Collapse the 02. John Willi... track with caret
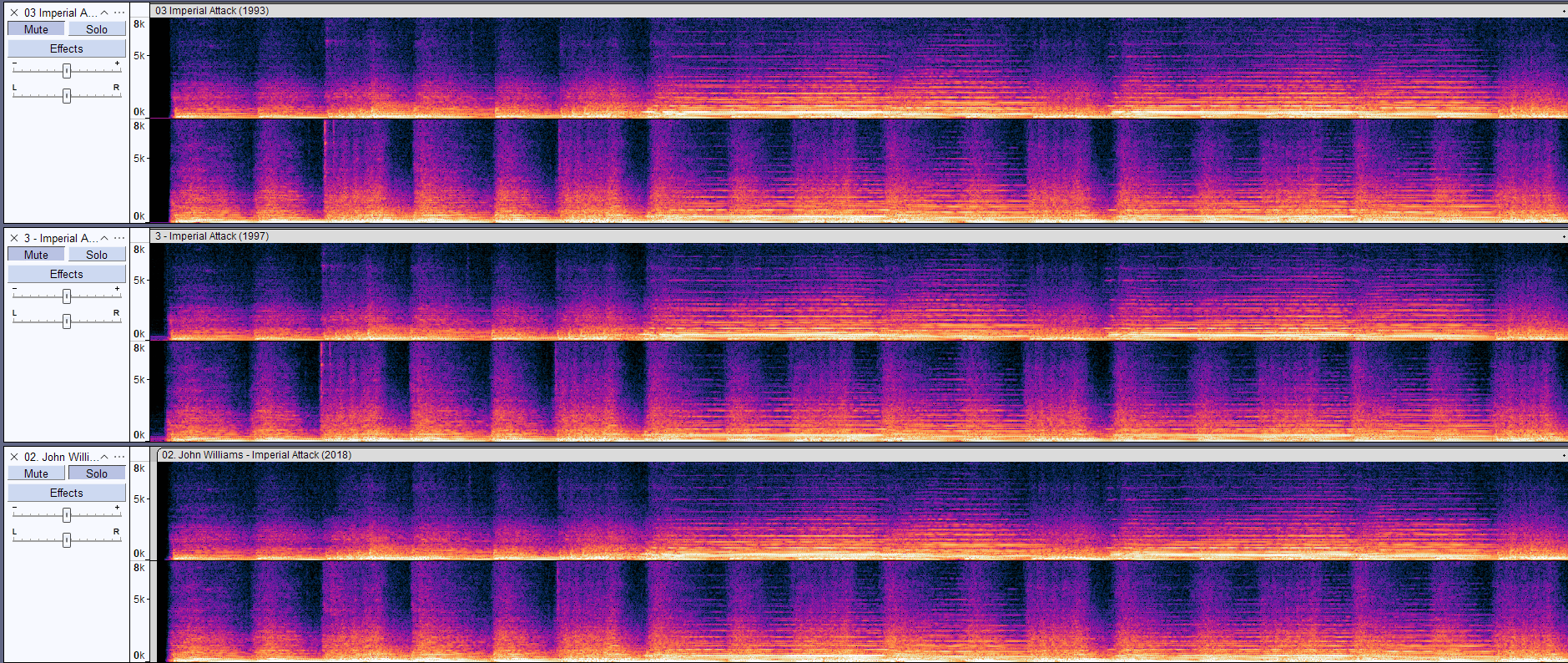The height and width of the screenshot is (663, 1568). click(104, 457)
